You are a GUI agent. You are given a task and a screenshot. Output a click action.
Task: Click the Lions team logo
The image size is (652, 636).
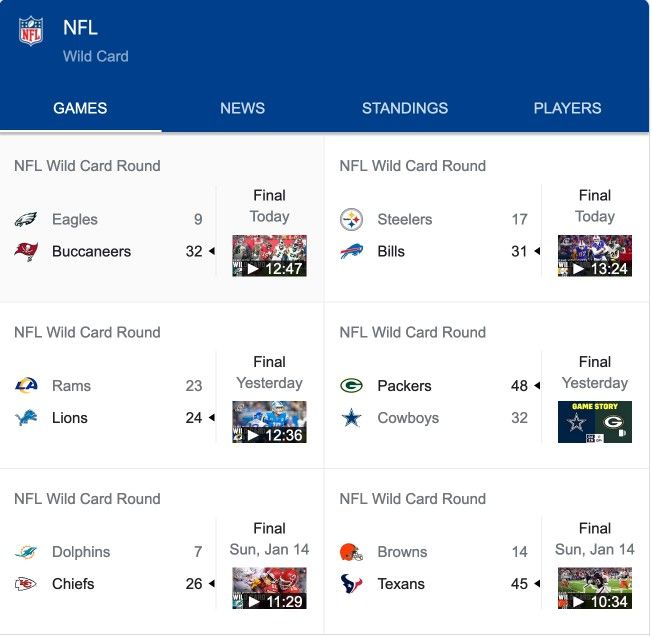point(26,418)
